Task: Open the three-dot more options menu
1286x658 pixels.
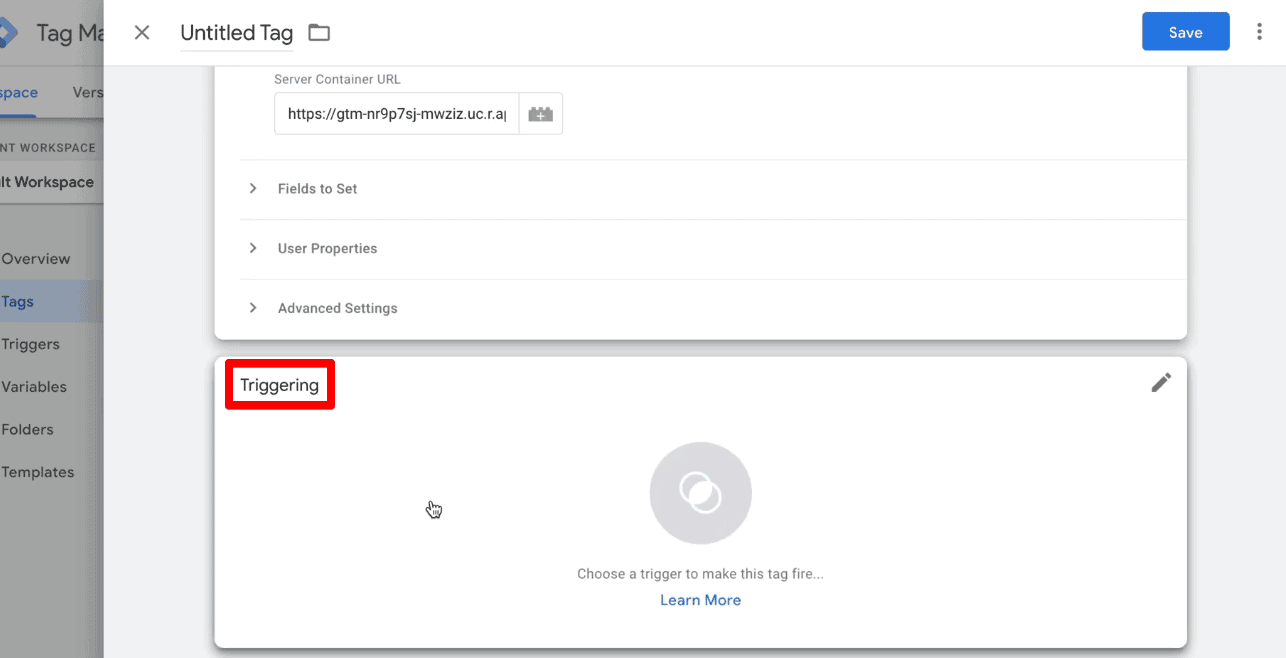Action: [1259, 32]
